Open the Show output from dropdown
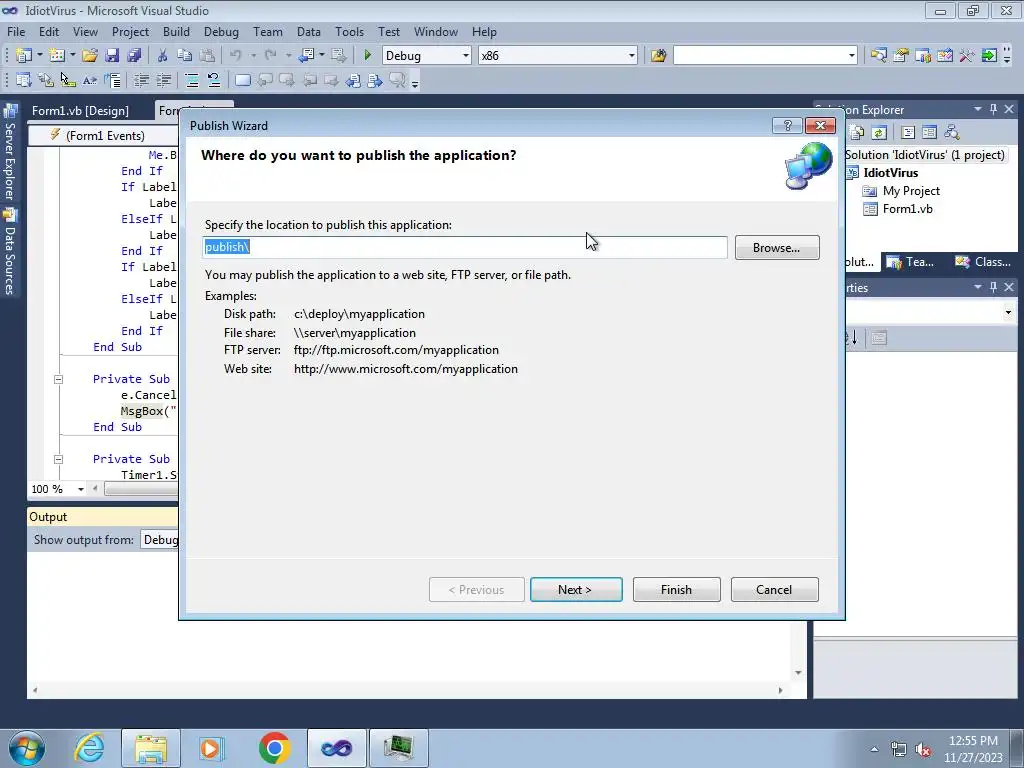This screenshot has width=1024, height=768. 160,539
